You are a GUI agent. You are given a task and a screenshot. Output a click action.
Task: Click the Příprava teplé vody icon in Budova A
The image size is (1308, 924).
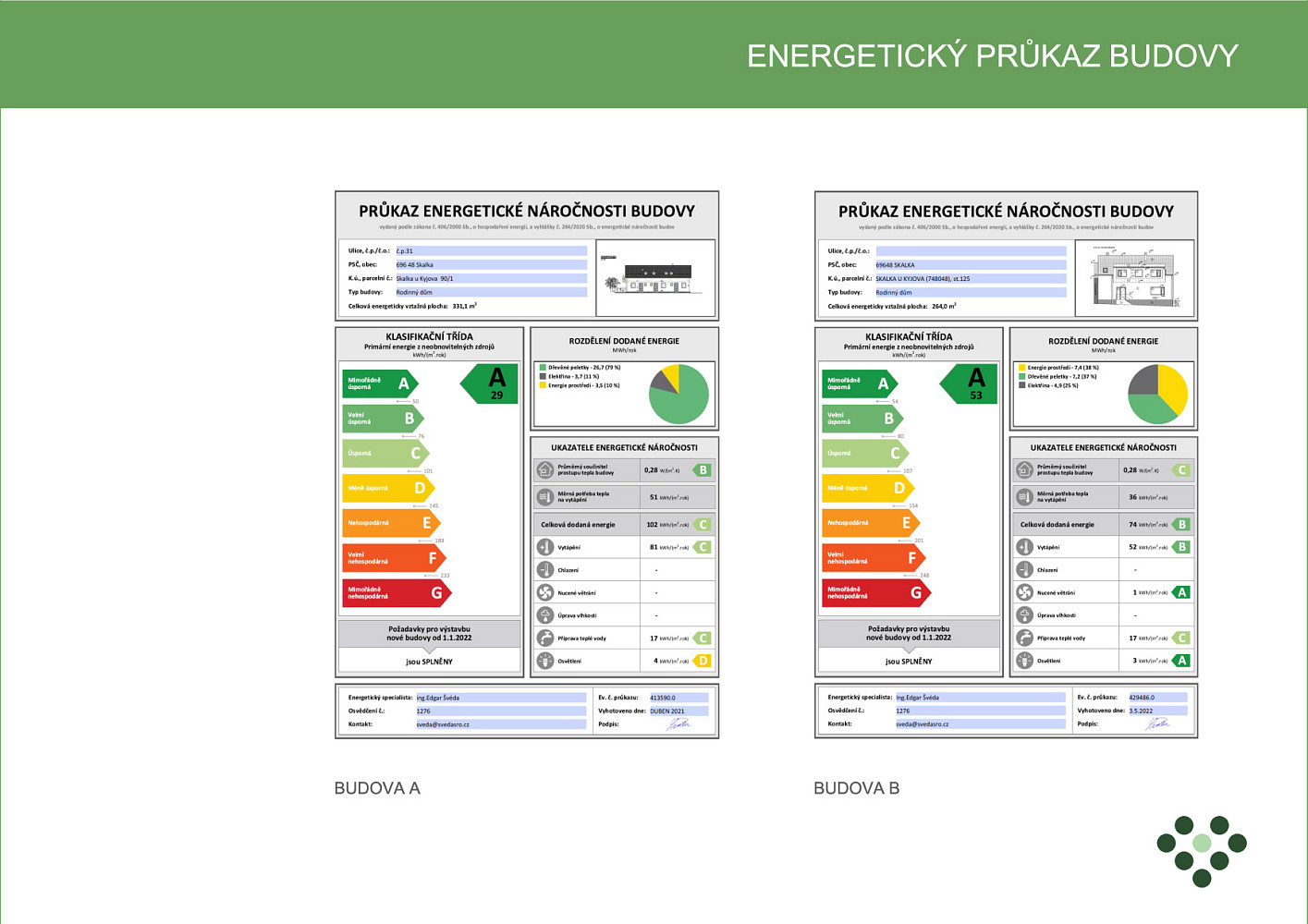(545, 638)
